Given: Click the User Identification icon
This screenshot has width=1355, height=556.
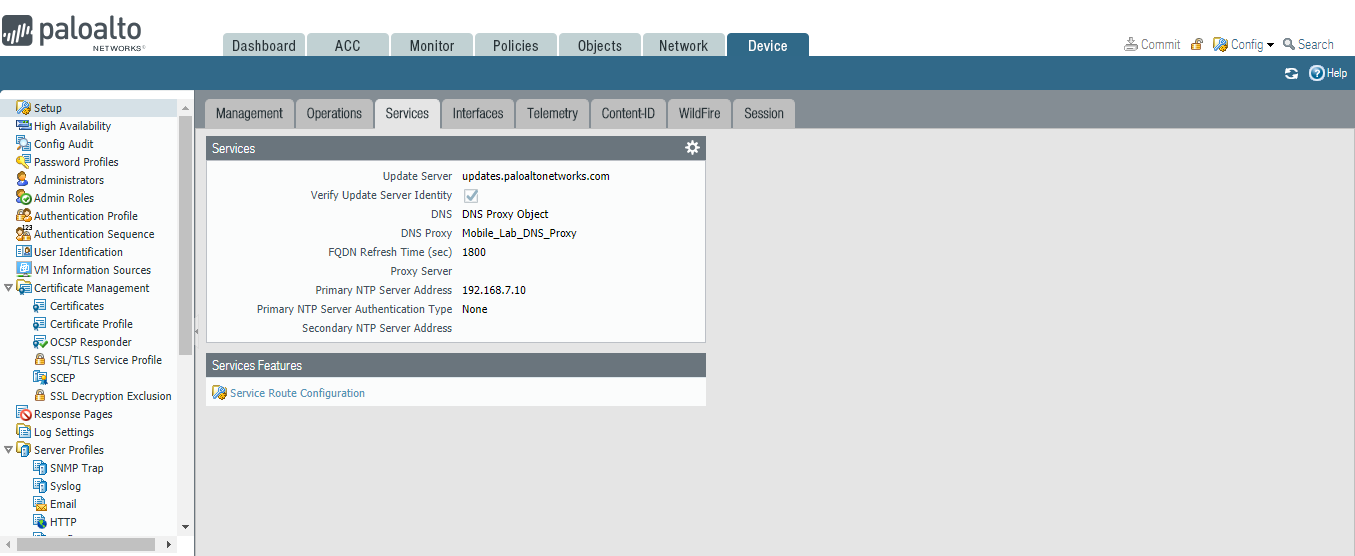Looking at the screenshot, I should tap(23, 252).
